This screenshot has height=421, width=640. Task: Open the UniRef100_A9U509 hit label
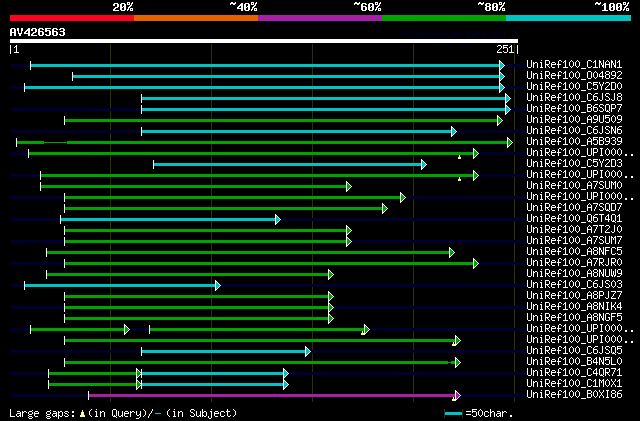pyautogui.click(x=574, y=119)
